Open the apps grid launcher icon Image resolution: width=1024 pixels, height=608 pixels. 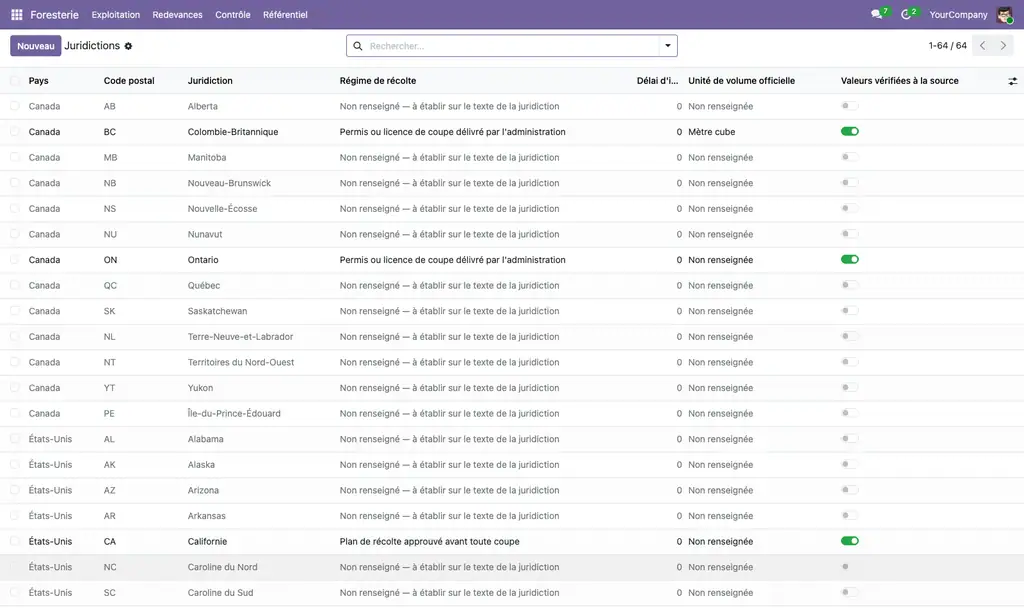(x=17, y=14)
